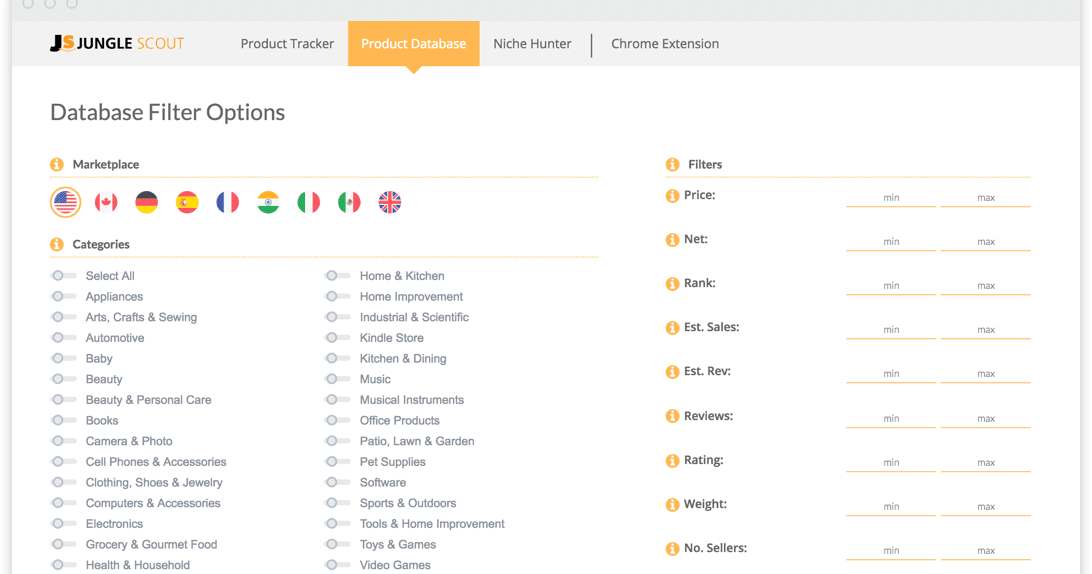The width and height of the screenshot is (1092, 574).
Task: Toggle the Beauty & Personal Care switch
Action: [x=64, y=400]
